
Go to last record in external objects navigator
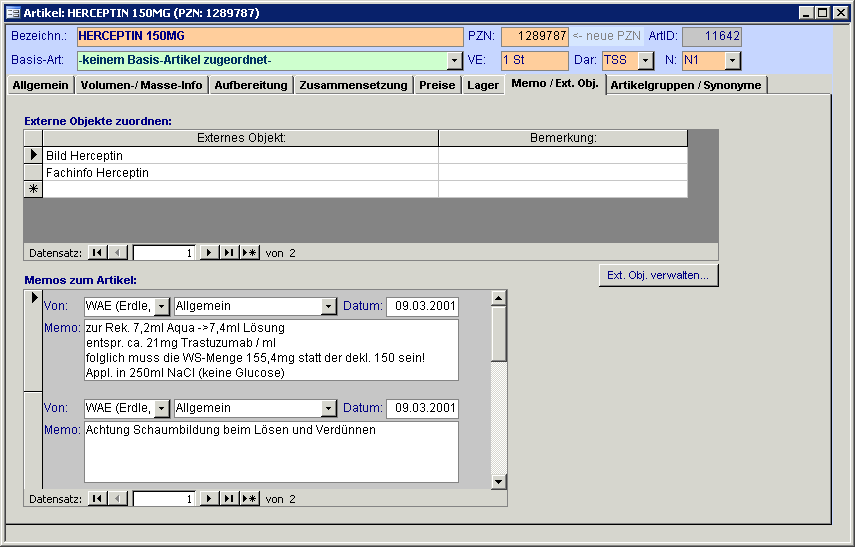(x=229, y=253)
